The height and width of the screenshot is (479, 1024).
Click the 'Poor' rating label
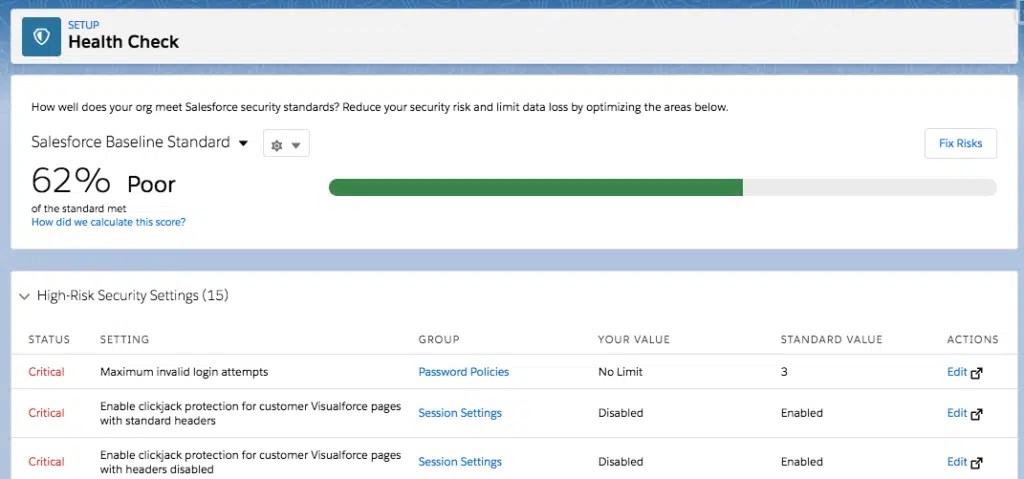coord(152,185)
